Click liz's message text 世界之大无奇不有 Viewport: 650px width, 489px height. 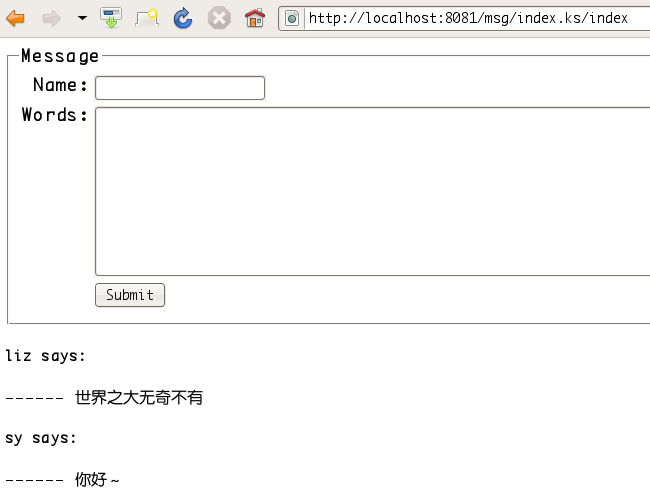coord(139,398)
